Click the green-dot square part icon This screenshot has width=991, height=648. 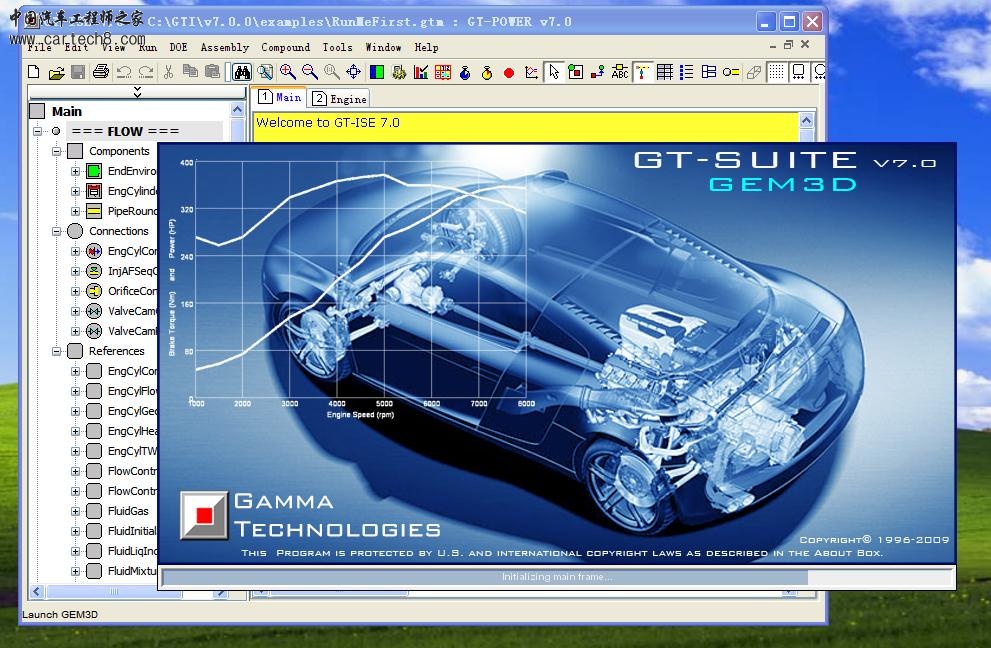click(x=576, y=72)
